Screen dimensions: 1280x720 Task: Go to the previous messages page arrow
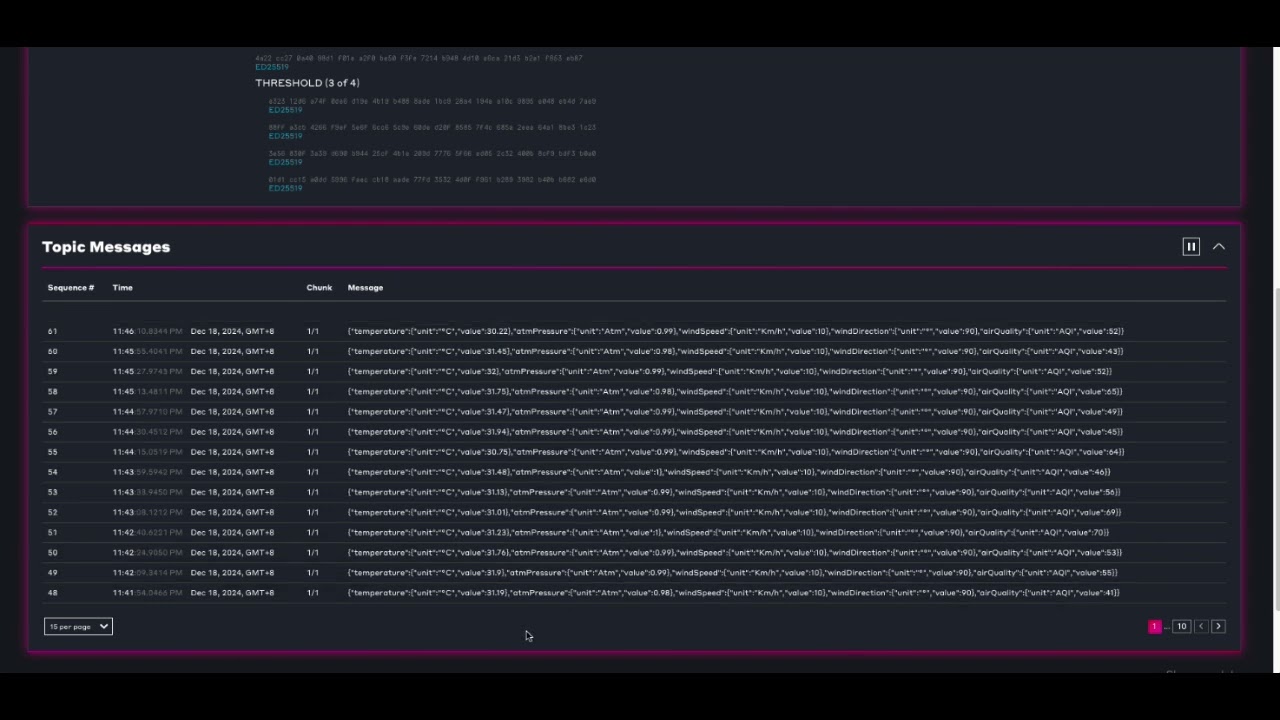coord(1201,627)
